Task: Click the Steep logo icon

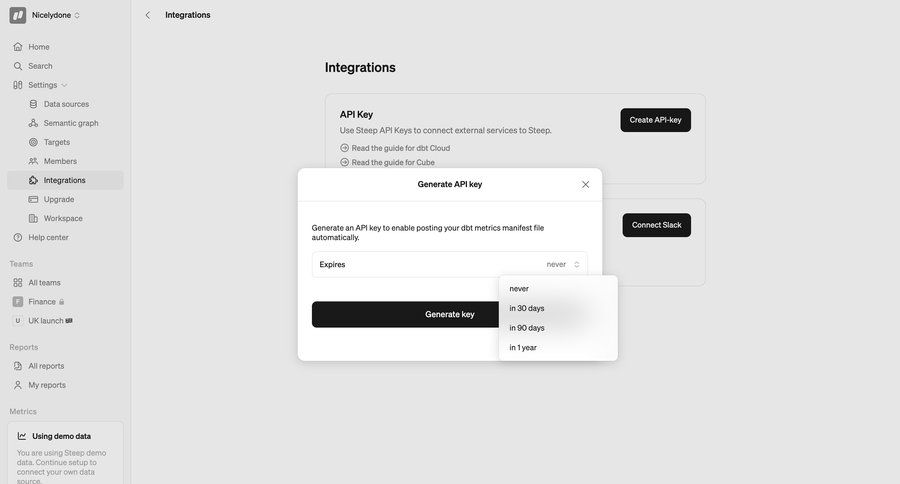Action: [18, 15]
